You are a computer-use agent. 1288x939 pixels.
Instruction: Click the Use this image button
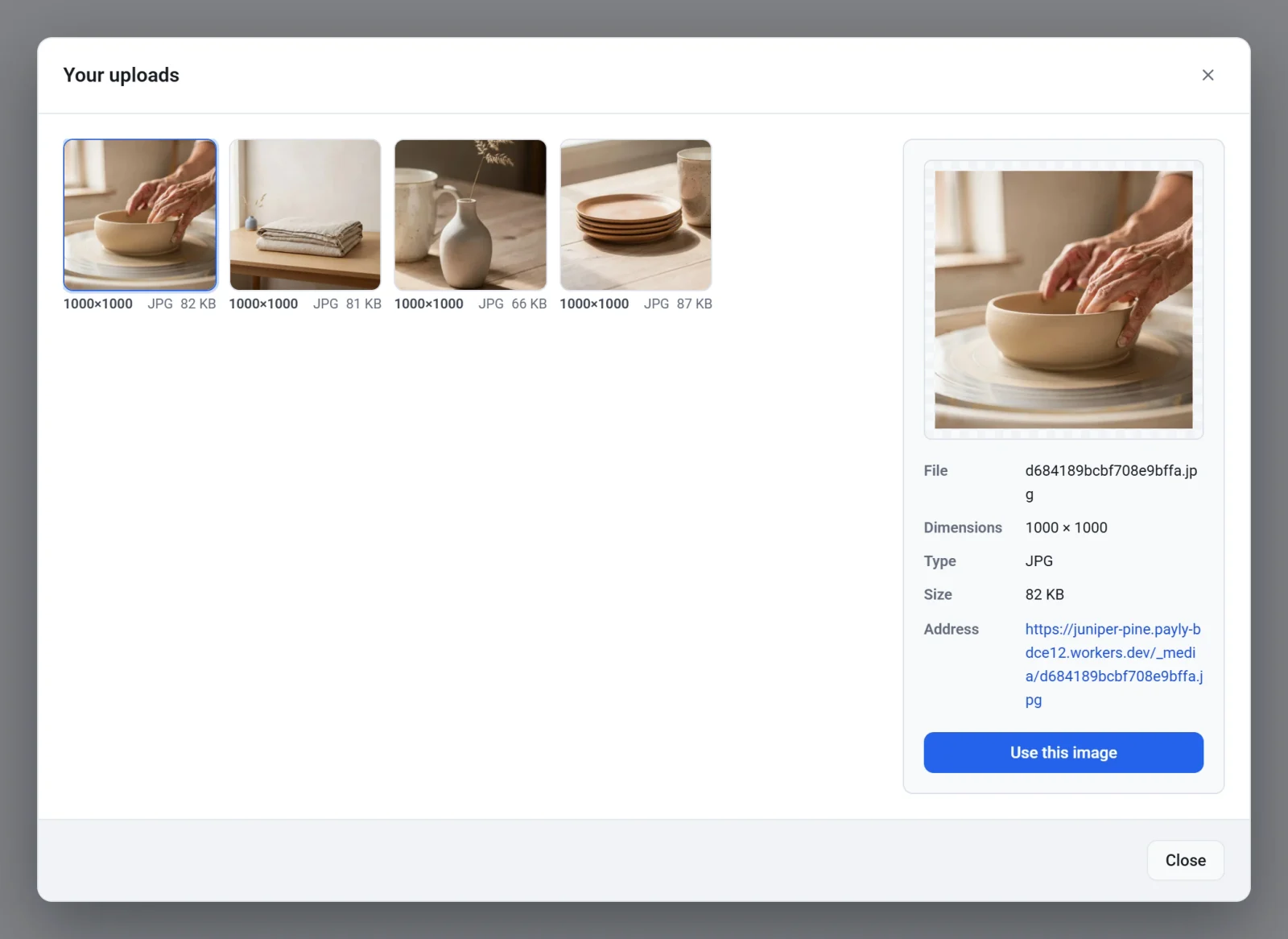[x=1063, y=752]
